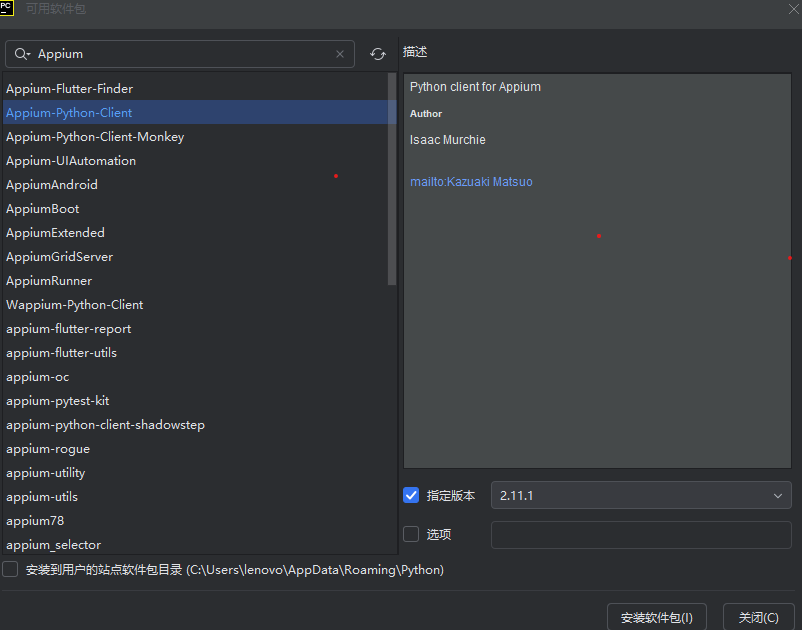Select AppiumGridServer package
The height and width of the screenshot is (630, 802).
click(196, 257)
